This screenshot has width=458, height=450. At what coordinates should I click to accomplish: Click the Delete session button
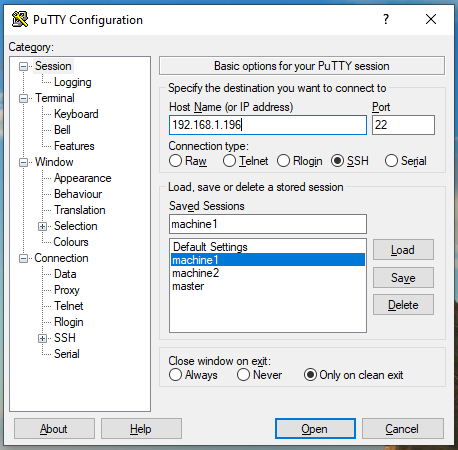[x=403, y=304]
